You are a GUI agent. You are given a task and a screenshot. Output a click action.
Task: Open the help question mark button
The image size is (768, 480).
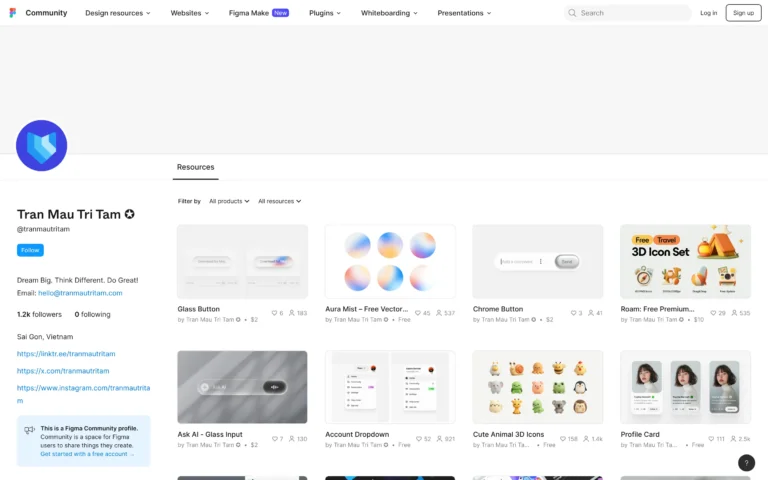pos(746,462)
